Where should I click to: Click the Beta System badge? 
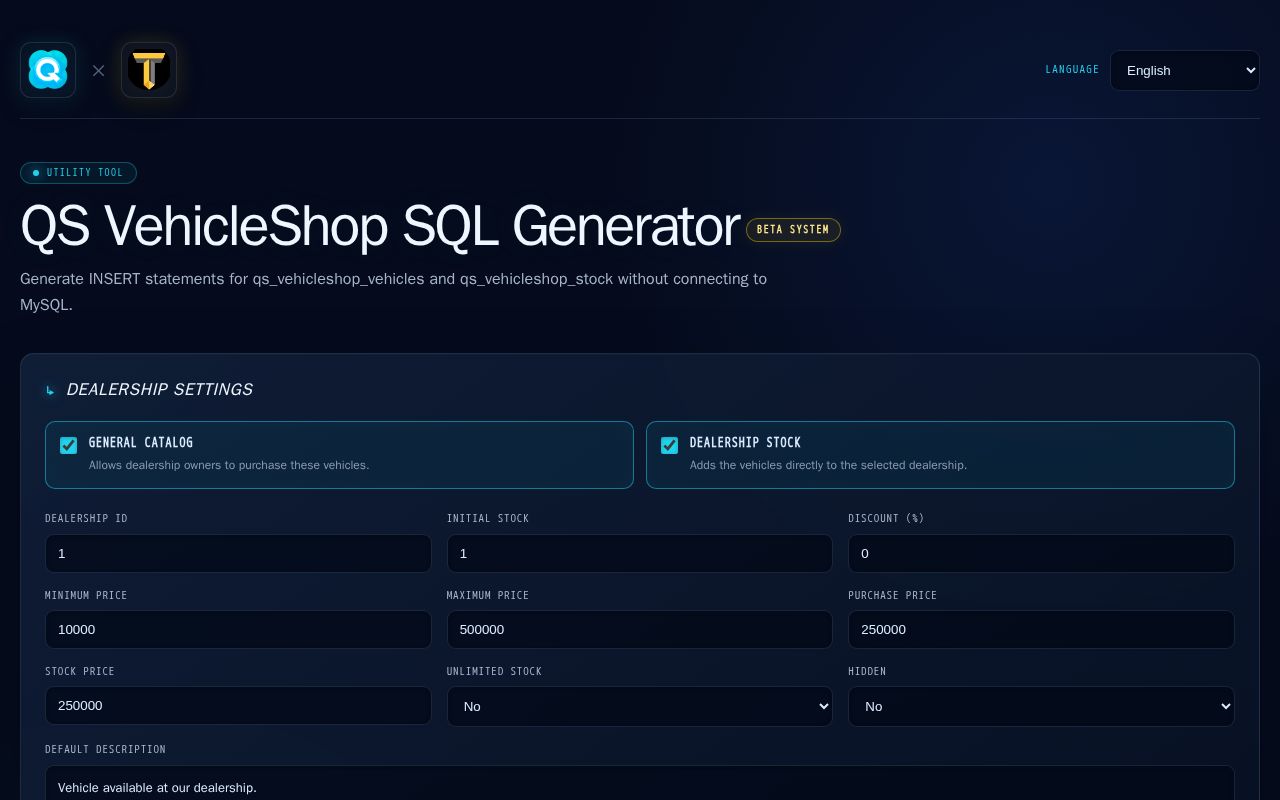(x=793, y=230)
